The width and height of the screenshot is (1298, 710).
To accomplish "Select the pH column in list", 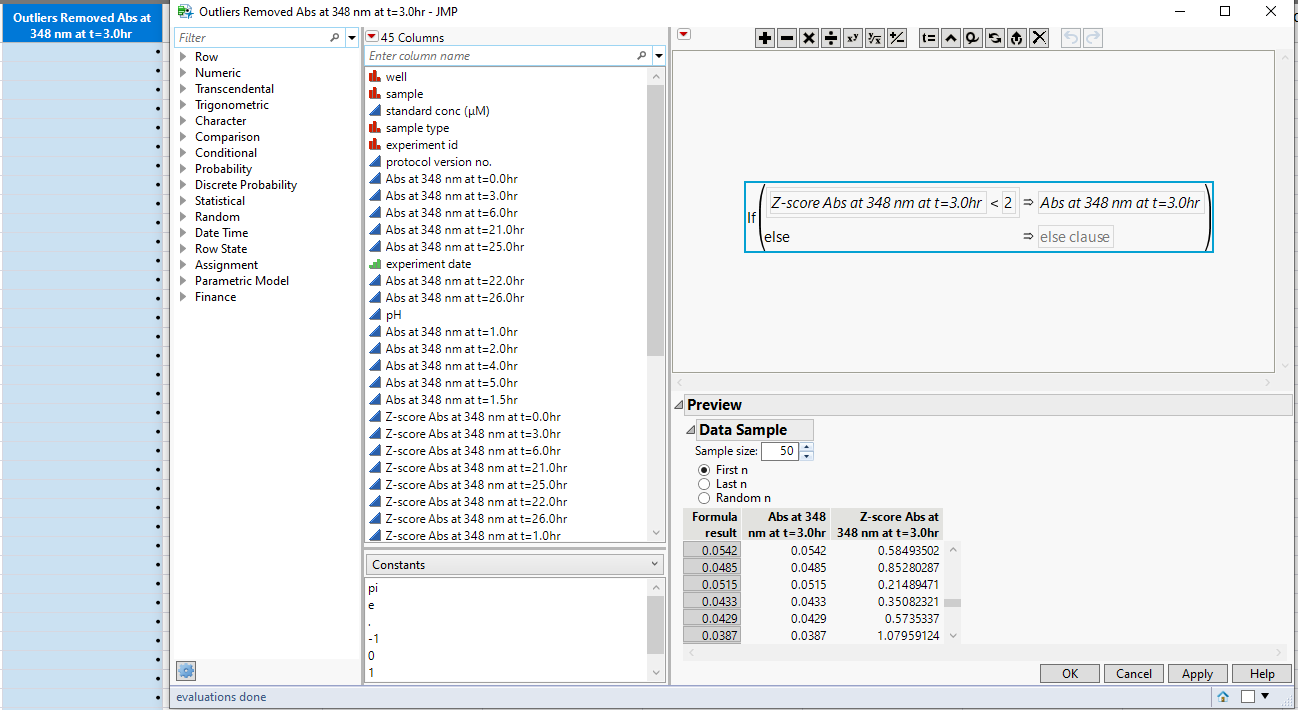I will [393, 315].
